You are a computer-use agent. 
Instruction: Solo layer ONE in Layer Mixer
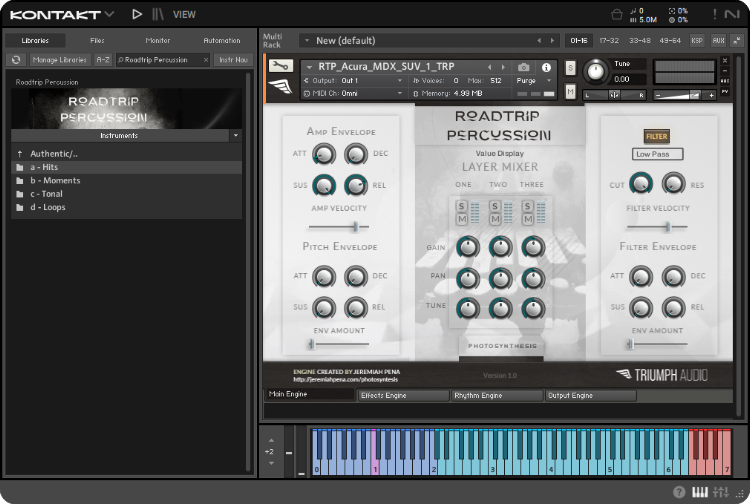463,207
